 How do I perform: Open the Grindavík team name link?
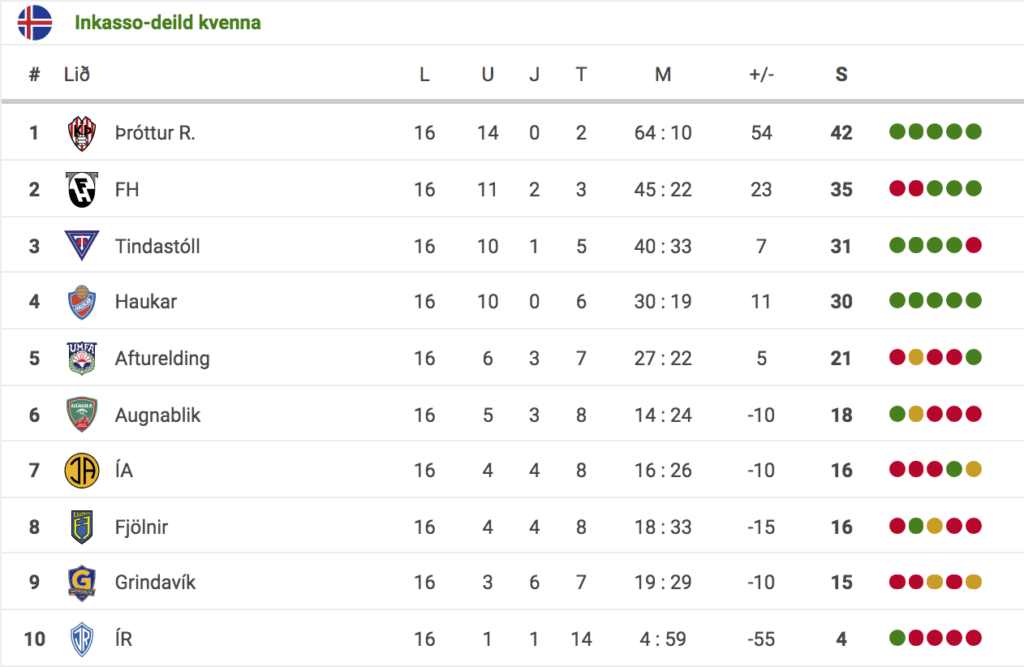(155, 582)
